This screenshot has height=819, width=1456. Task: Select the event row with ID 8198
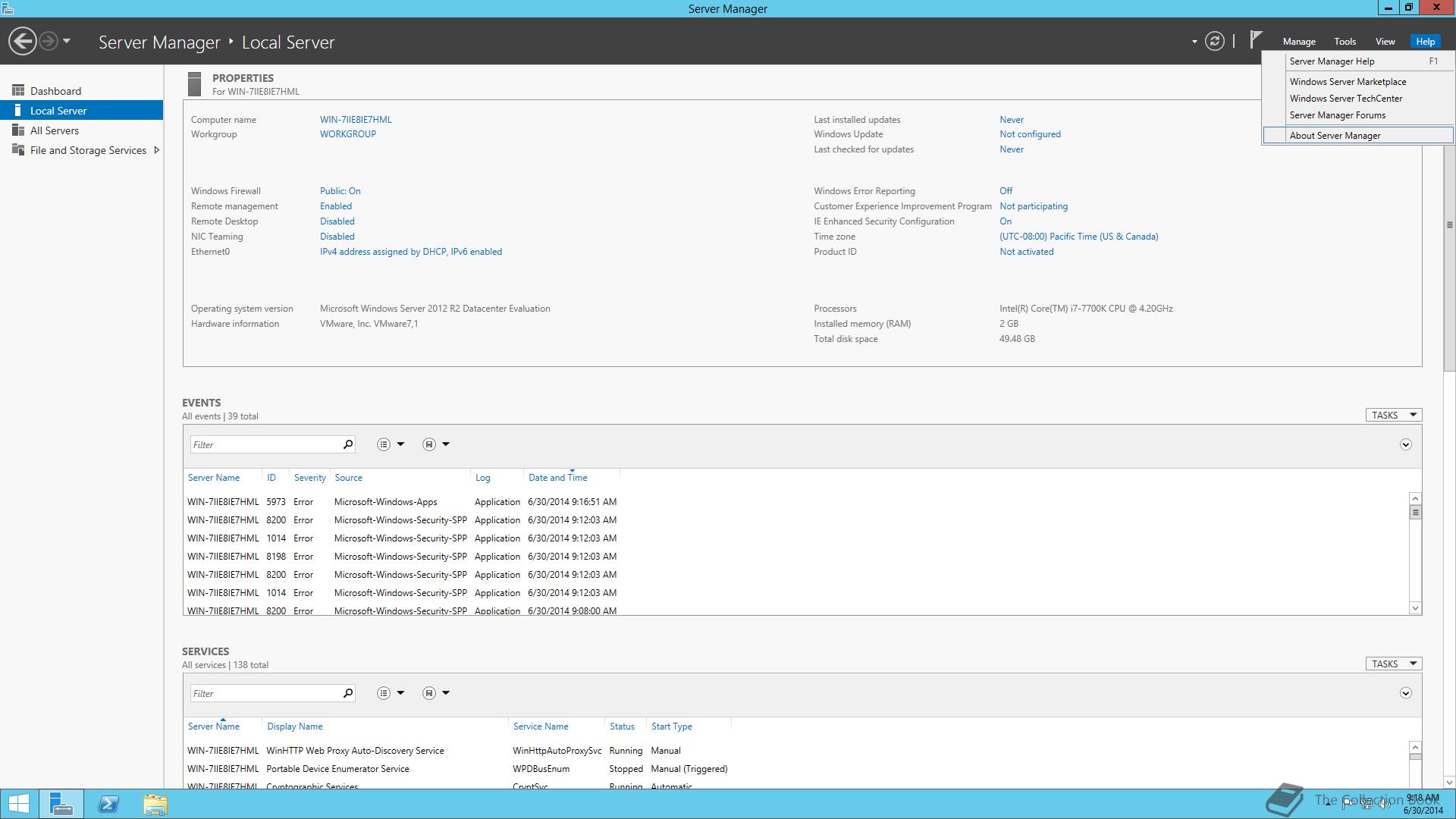(796, 557)
